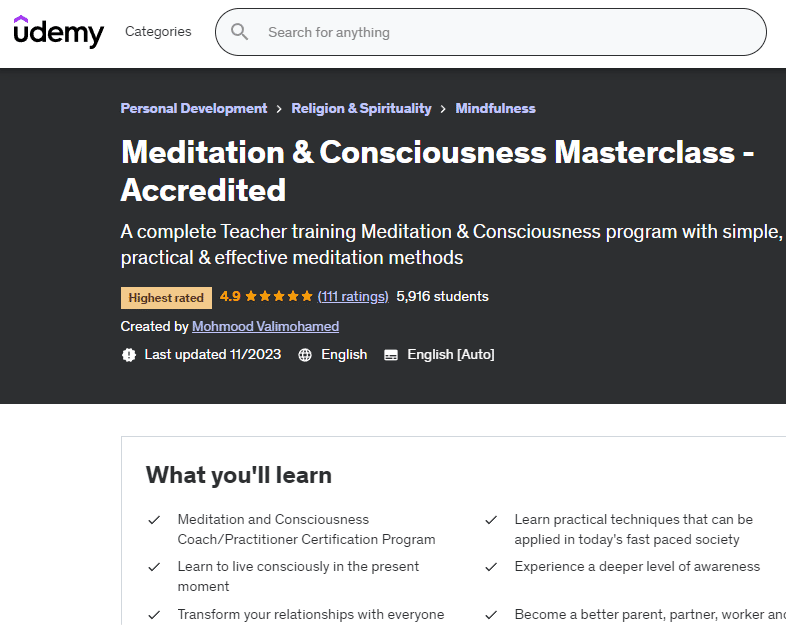Open Religion & Spirituality breadcrumb link
Viewport: 786px width, 625px height.
tap(361, 109)
